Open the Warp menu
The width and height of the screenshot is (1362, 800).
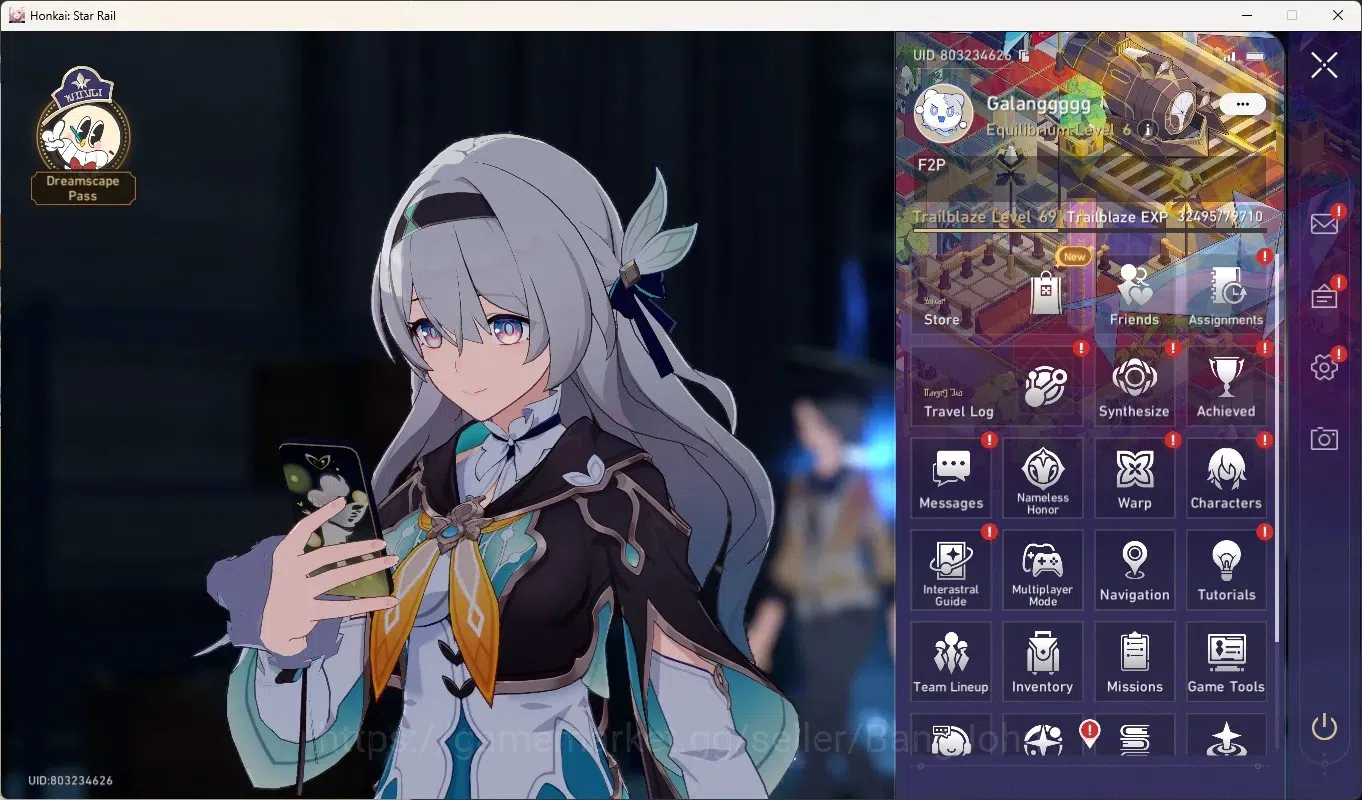[1134, 478]
